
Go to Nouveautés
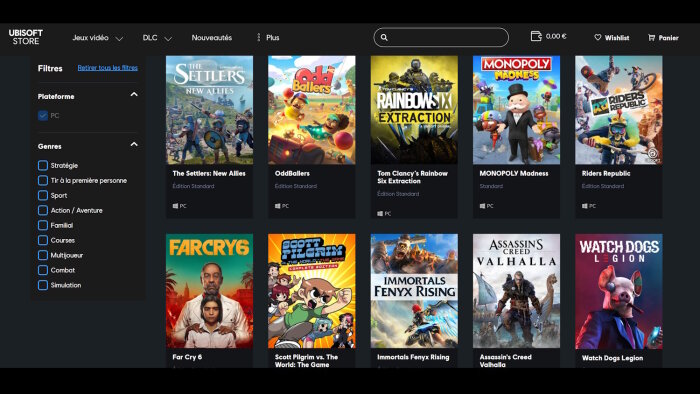(x=212, y=37)
